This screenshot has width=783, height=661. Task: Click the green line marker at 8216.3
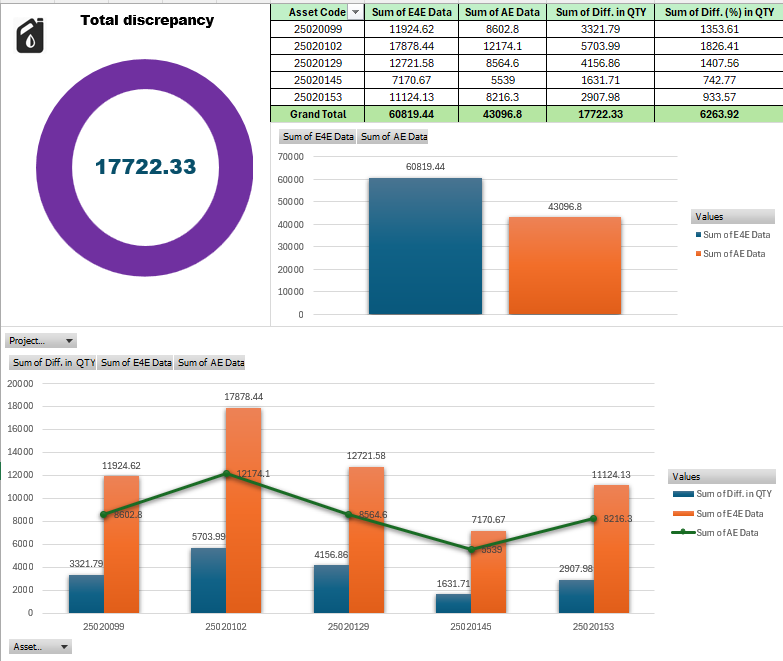[x=593, y=519]
